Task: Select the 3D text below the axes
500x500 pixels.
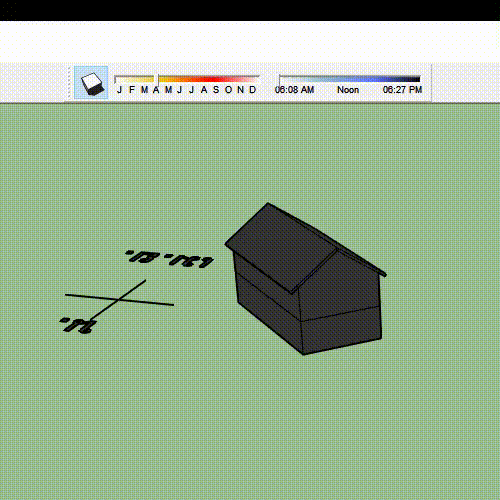Action: coord(78,325)
